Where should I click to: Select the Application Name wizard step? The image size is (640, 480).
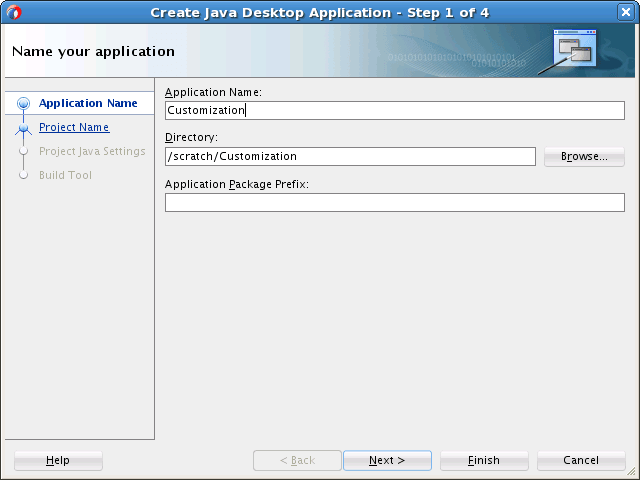(x=88, y=103)
